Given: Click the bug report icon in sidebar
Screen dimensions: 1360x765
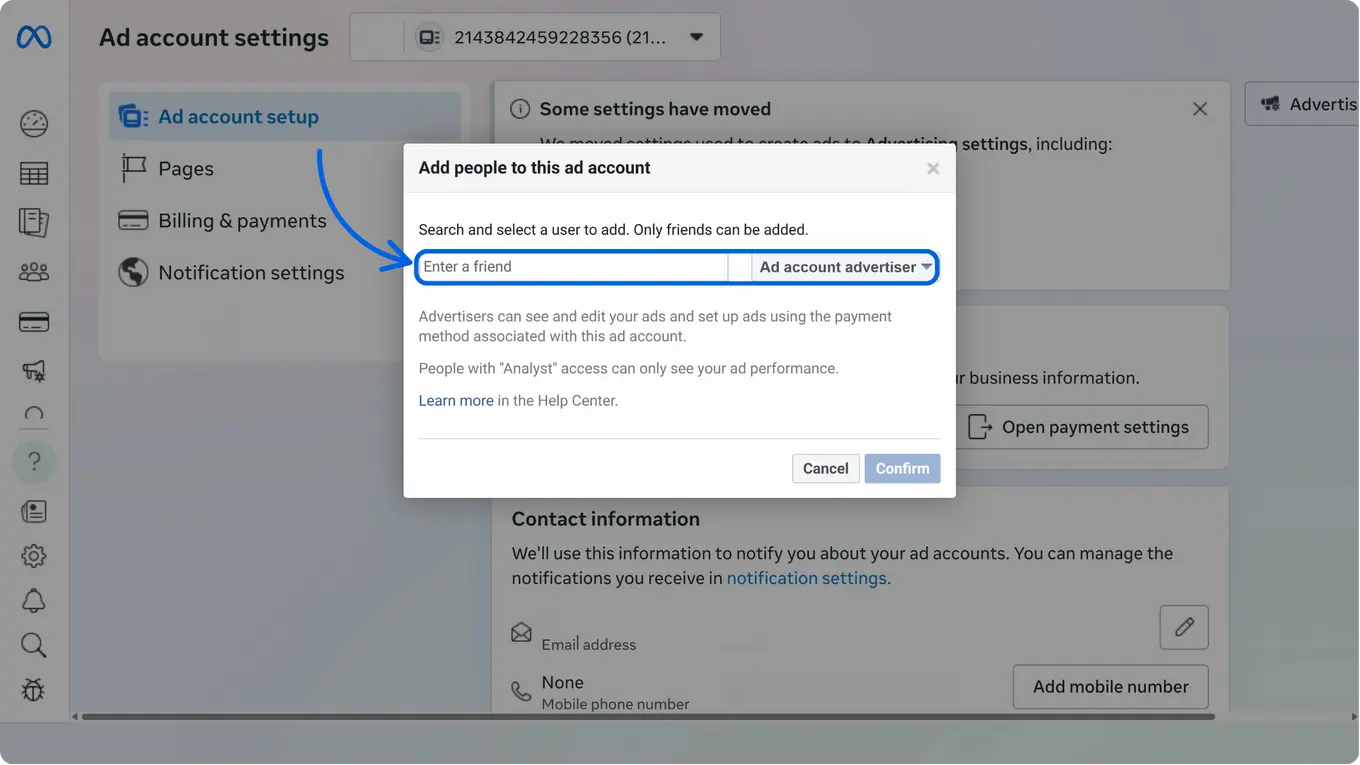Looking at the screenshot, I should tap(33, 690).
